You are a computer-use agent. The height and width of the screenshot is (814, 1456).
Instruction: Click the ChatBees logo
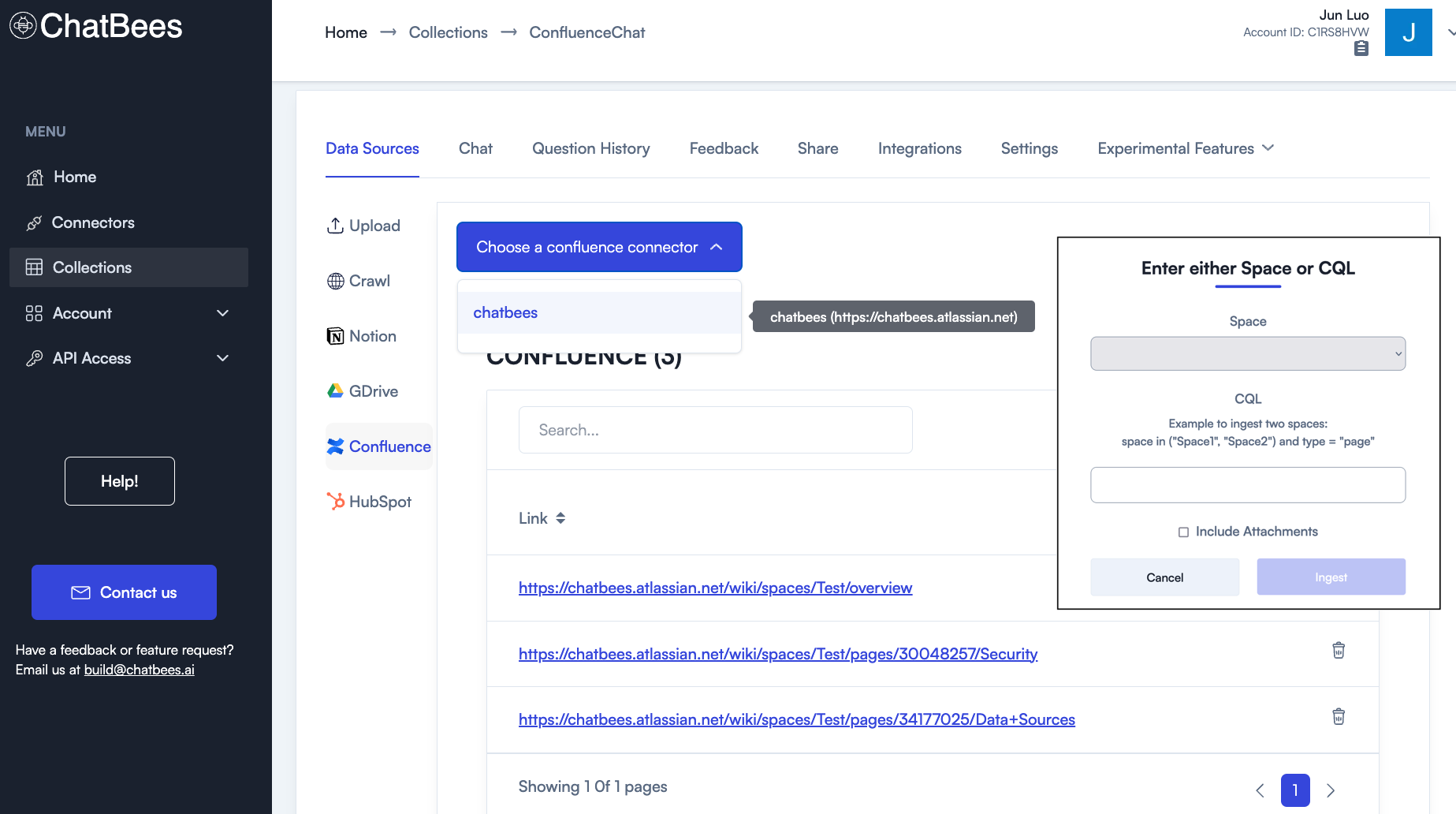click(x=95, y=27)
